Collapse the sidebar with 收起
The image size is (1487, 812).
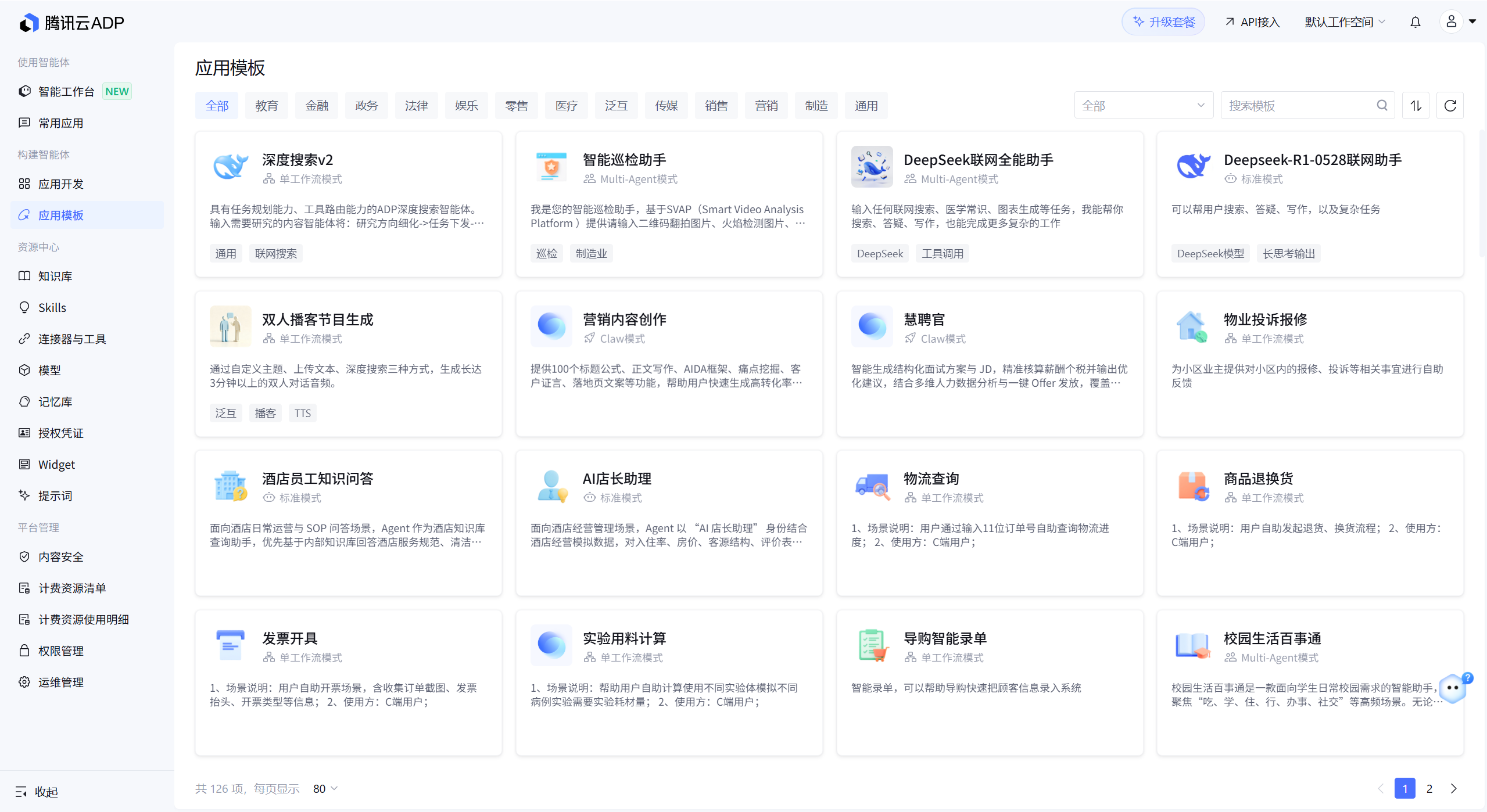(37, 792)
